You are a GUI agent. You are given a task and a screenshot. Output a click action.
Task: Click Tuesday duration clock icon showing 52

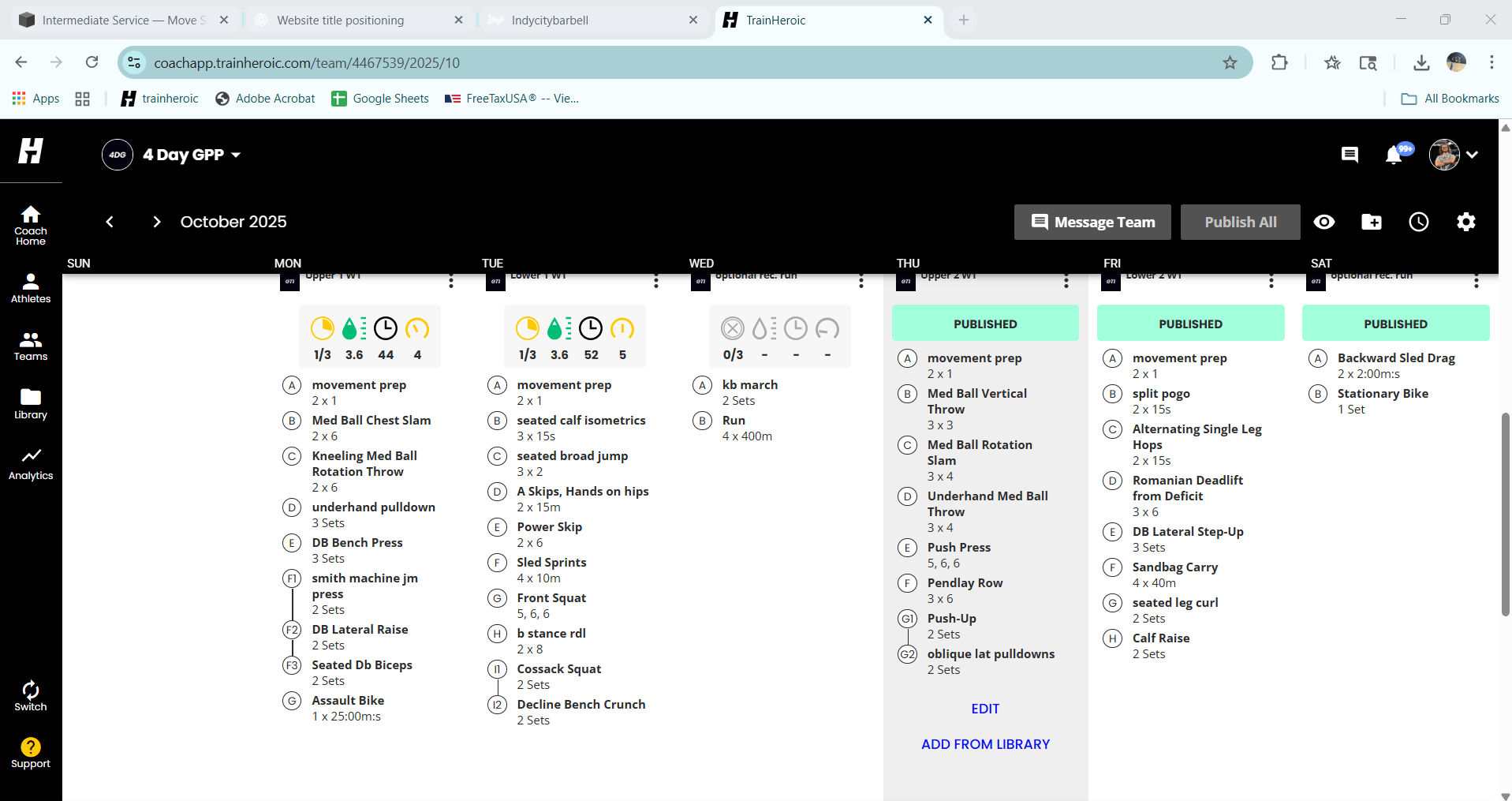click(x=591, y=328)
